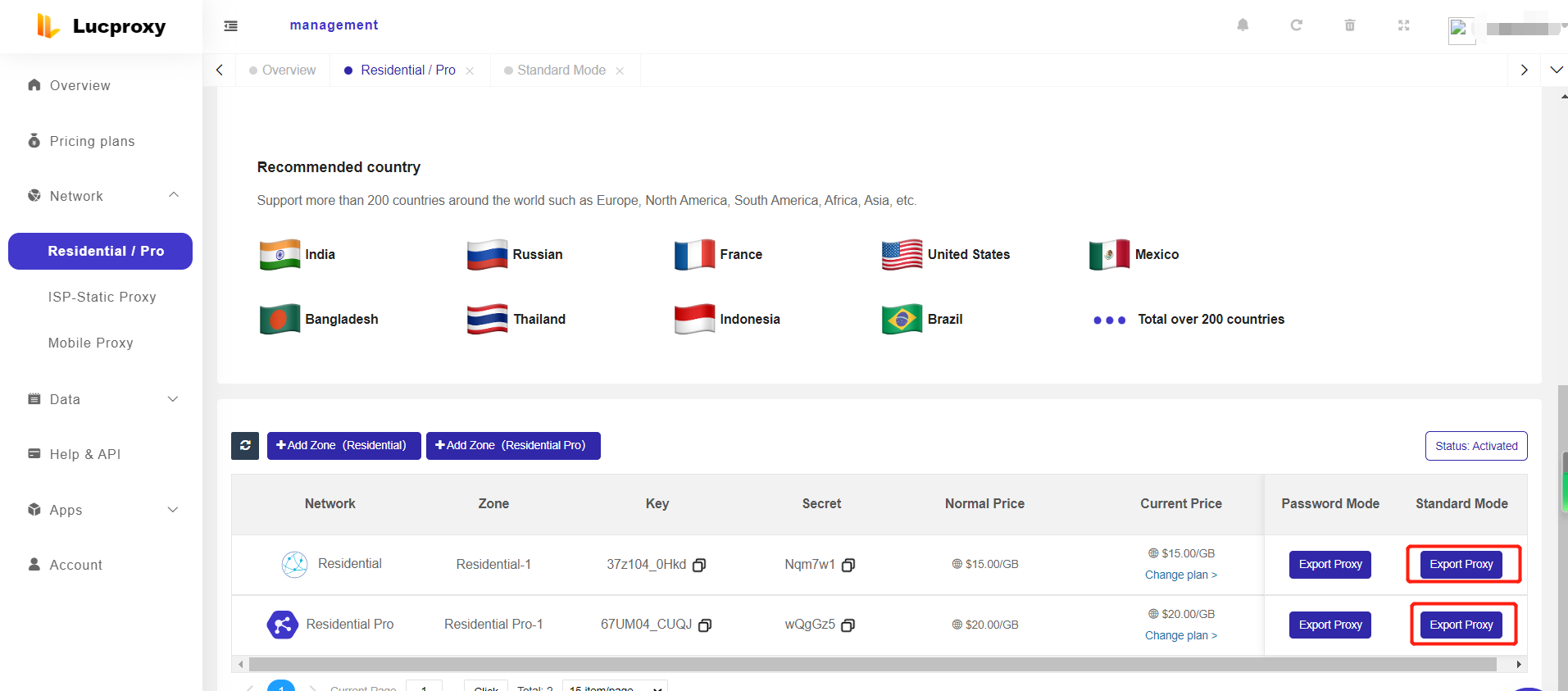Collapse the sidebar with the menu icon

[231, 26]
